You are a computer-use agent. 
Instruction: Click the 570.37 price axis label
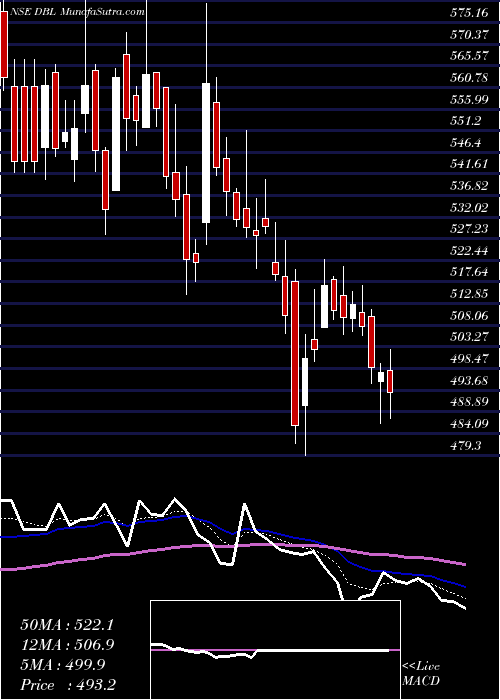pyautogui.click(x=469, y=34)
